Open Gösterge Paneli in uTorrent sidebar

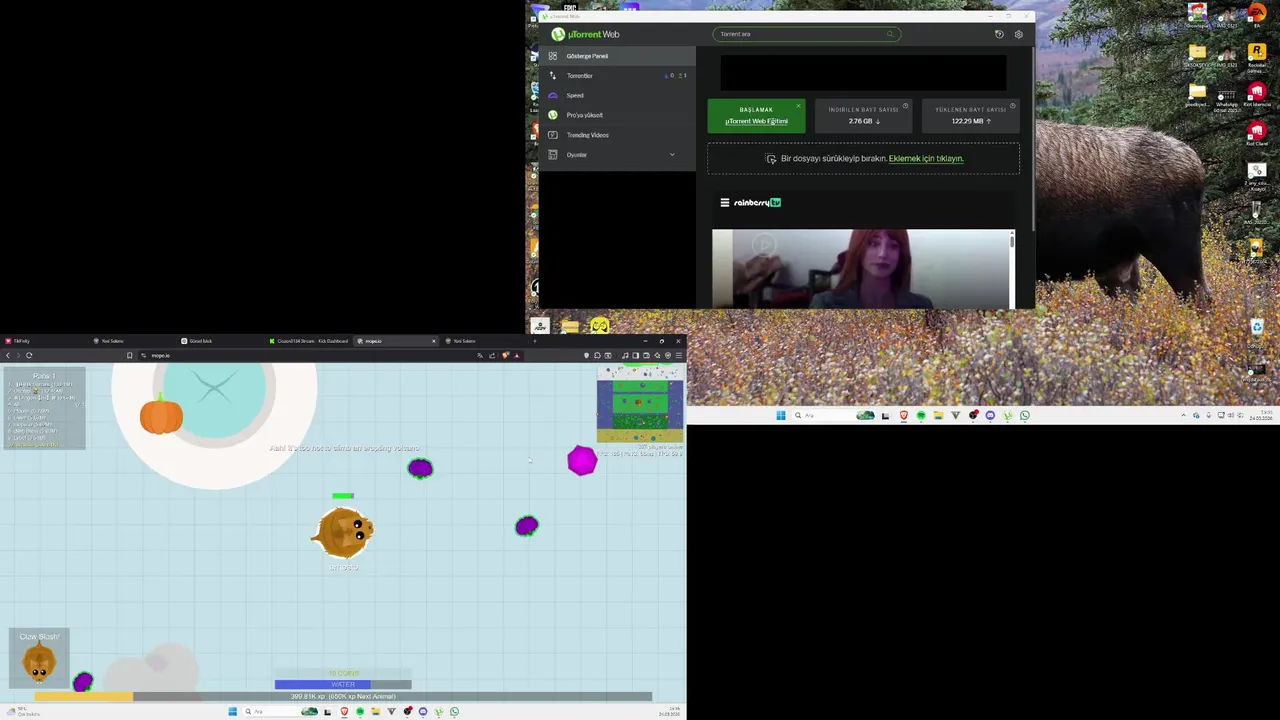point(616,56)
